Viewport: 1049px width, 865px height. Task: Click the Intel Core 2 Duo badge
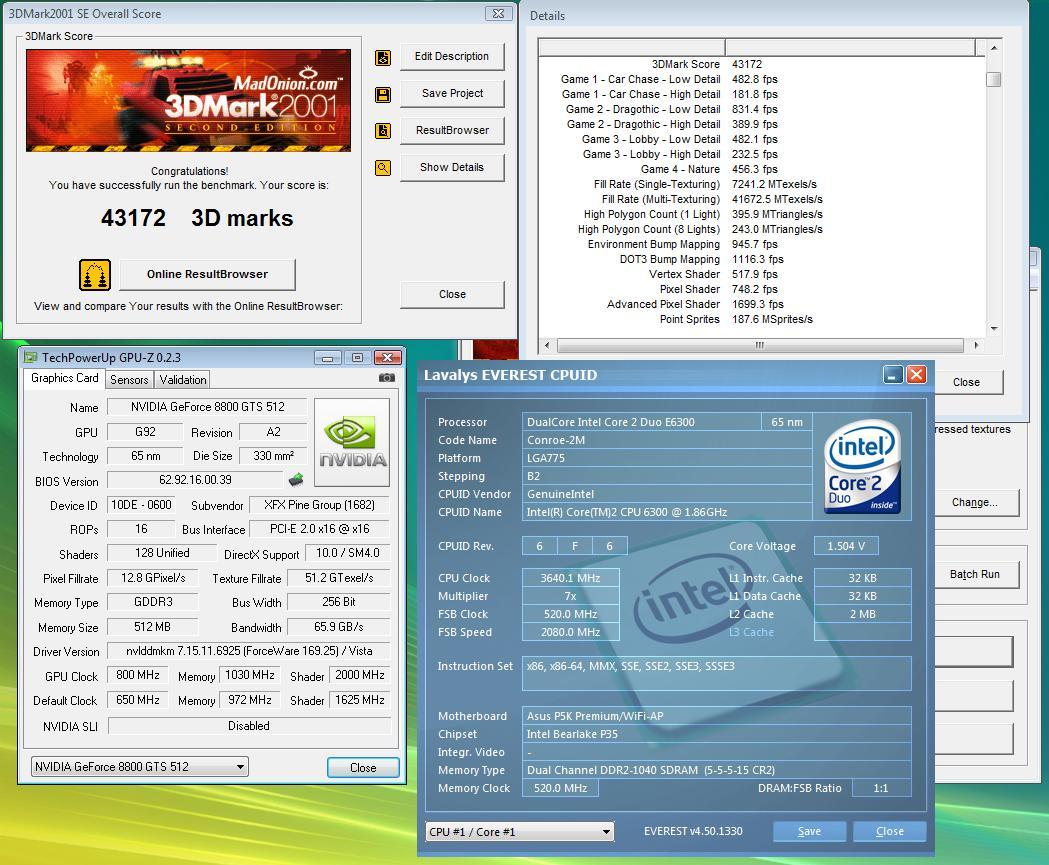[862, 466]
